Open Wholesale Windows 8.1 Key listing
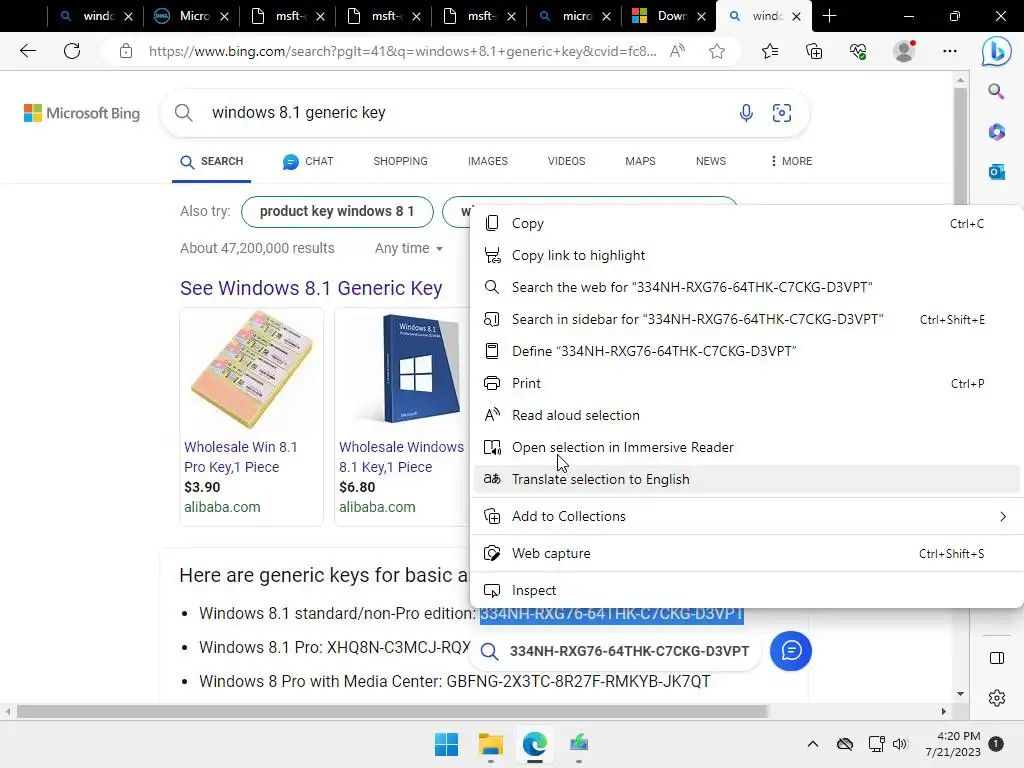 pyautogui.click(x=401, y=457)
